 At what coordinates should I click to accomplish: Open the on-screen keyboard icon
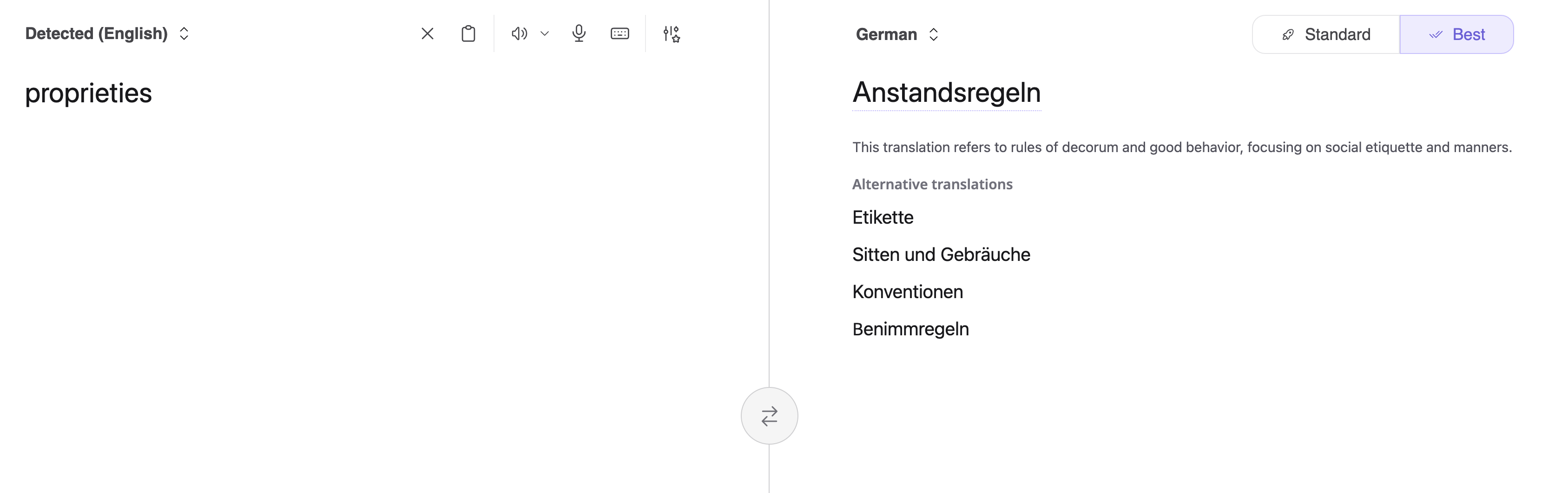click(619, 33)
